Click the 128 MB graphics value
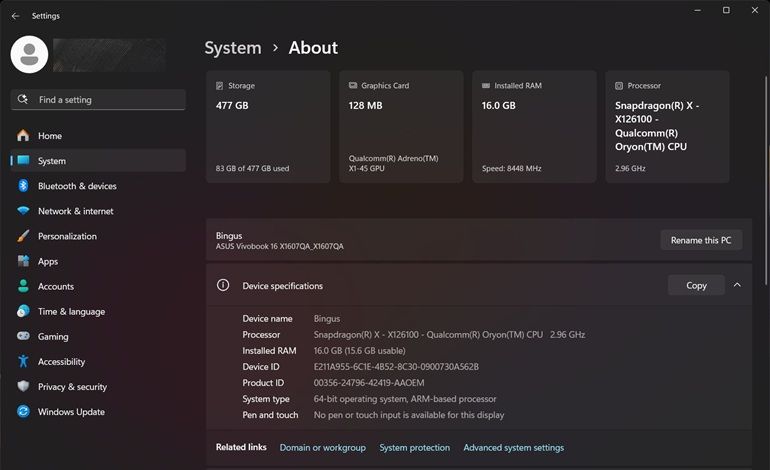This screenshot has width=770, height=470. point(365,105)
